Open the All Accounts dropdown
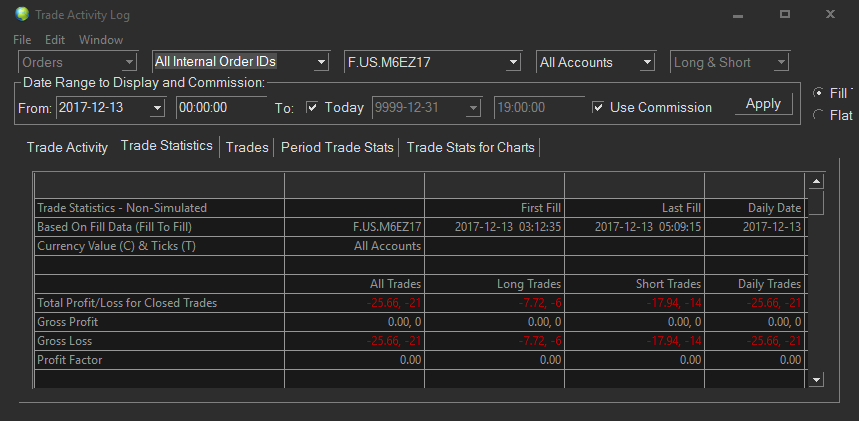Viewport: 859px width, 421px height. 595,62
